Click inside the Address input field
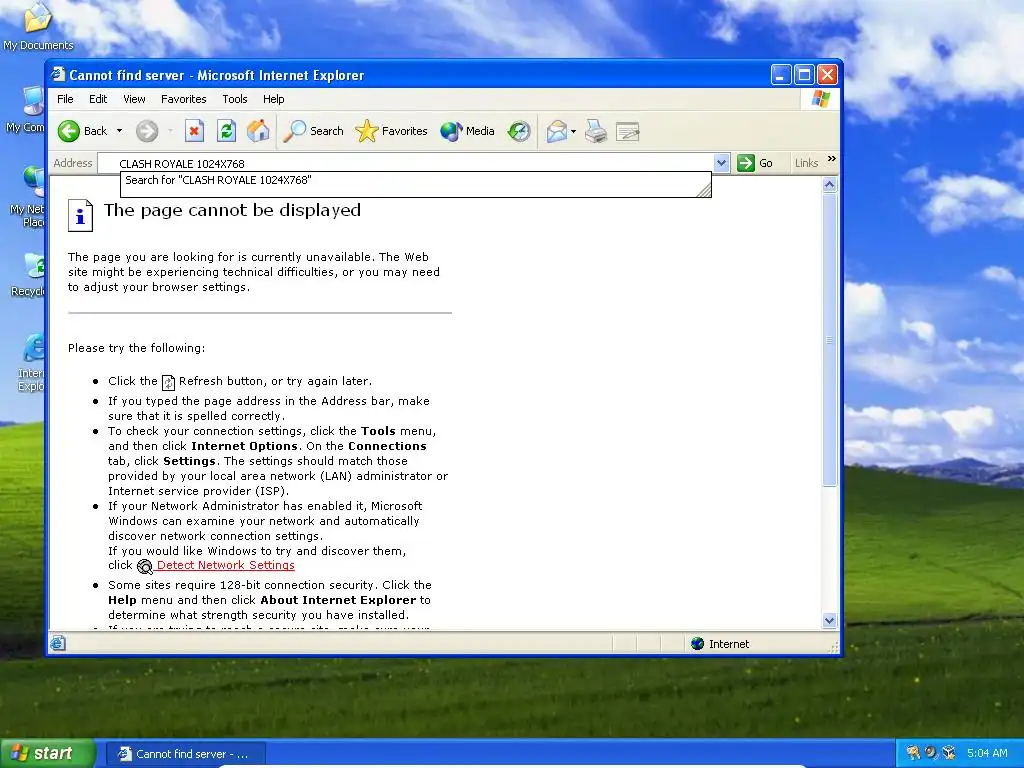 click(405, 163)
